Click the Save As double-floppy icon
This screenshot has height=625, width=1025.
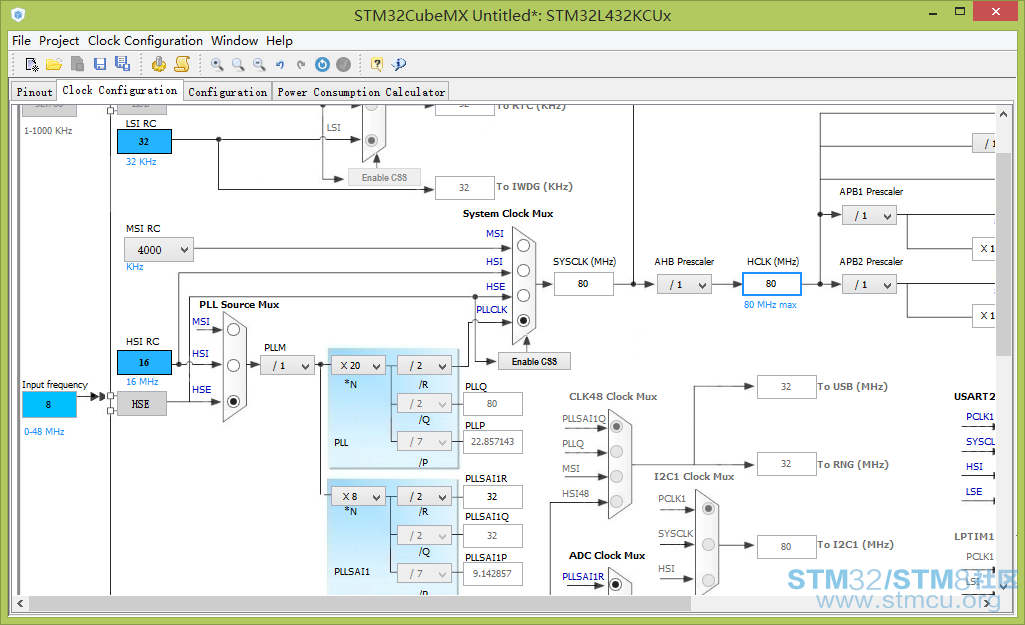point(122,63)
